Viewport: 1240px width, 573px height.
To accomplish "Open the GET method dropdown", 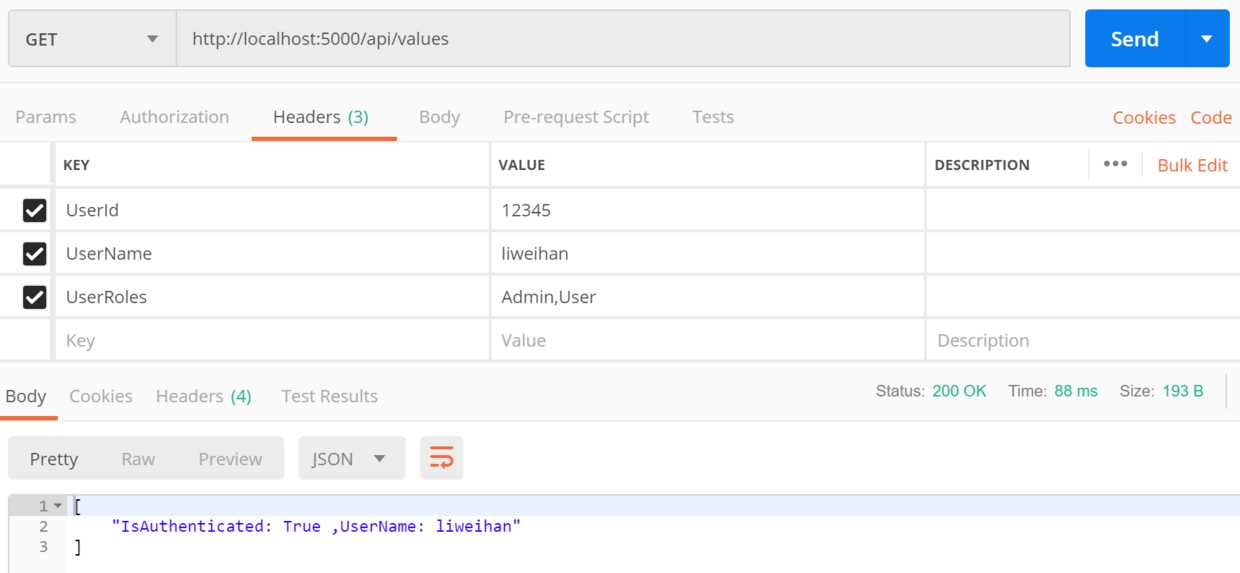I will click(93, 39).
